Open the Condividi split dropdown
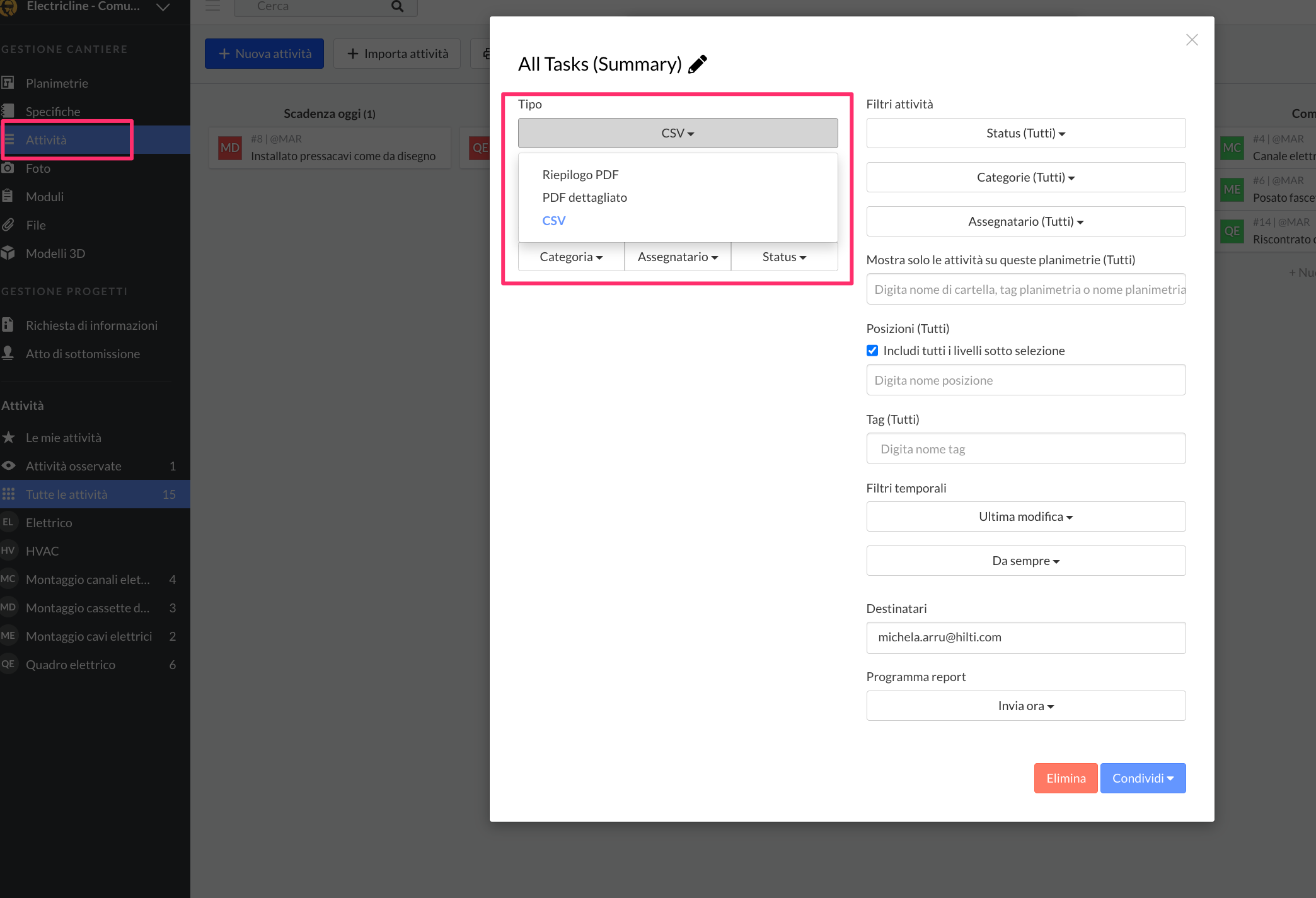The image size is (1316, 898). point(1143,778)
